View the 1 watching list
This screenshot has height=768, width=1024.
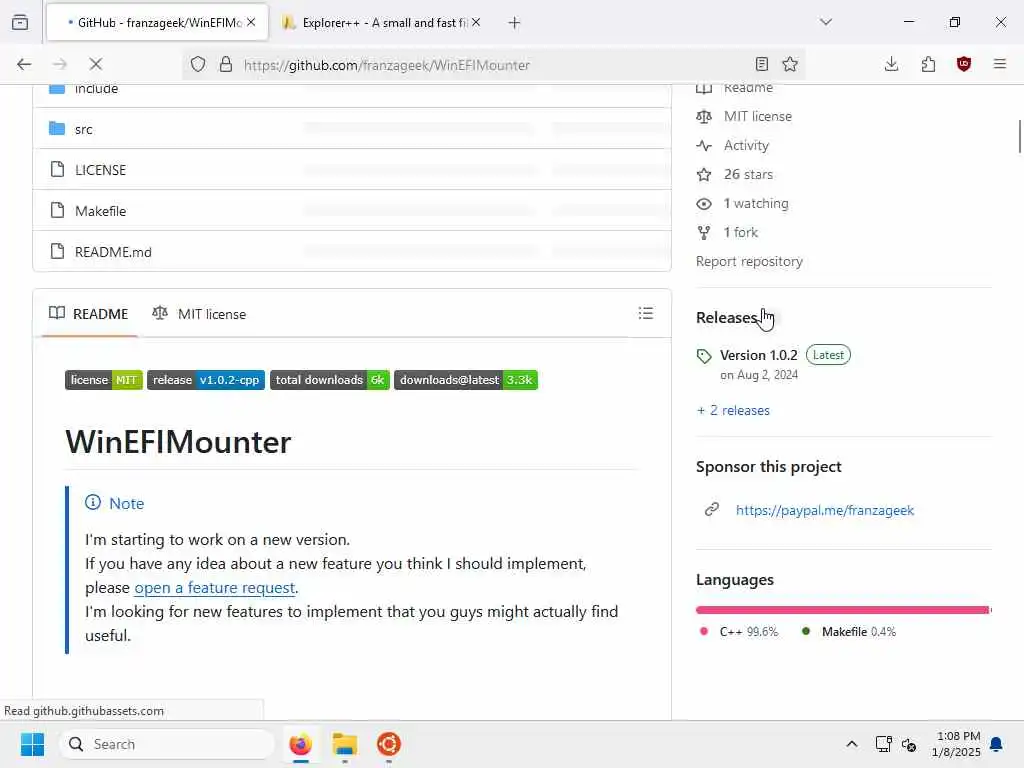(x=756, y=204)
